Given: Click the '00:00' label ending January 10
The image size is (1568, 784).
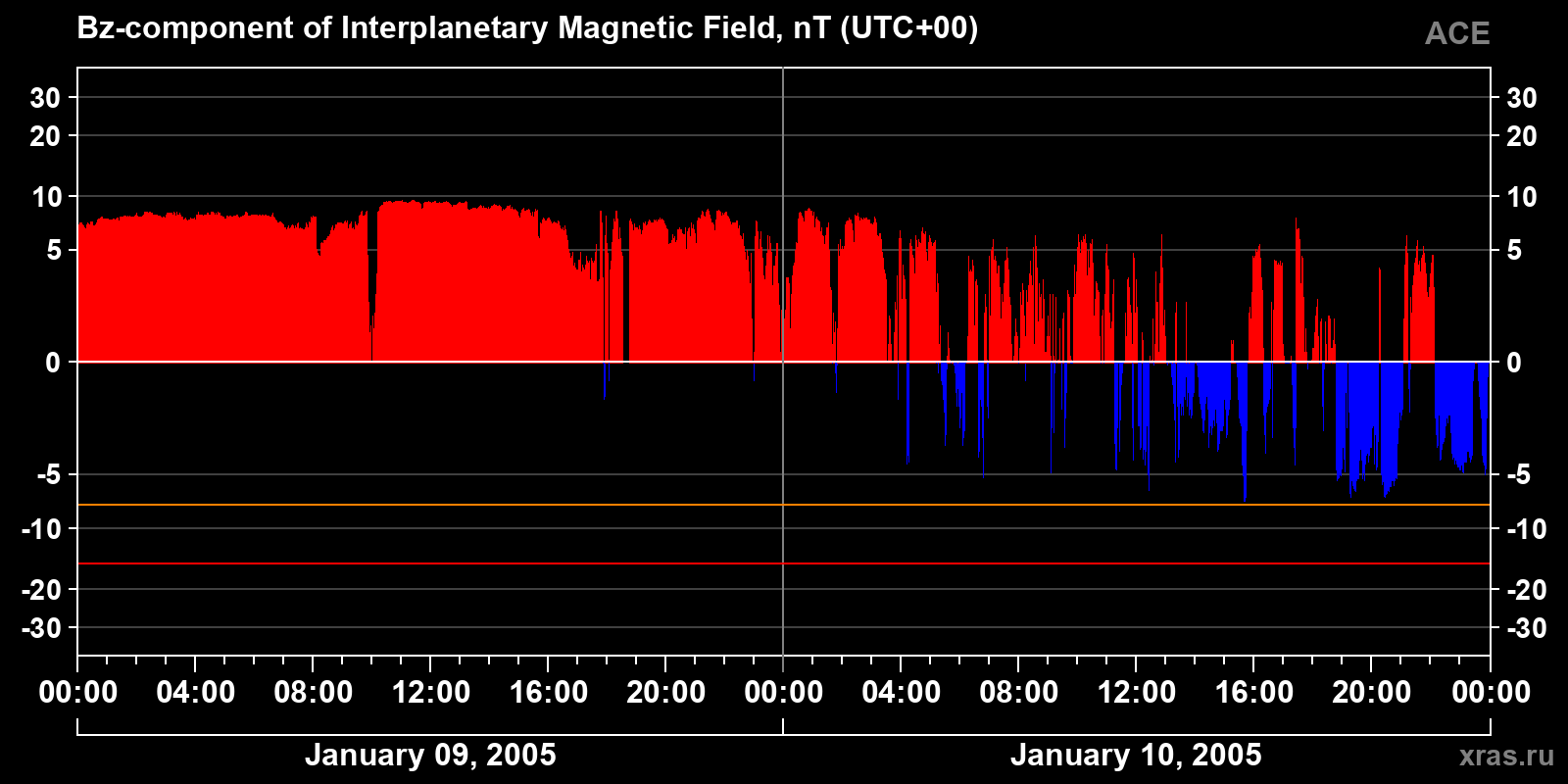Looking at the screenshot, I should pos(1491,693).
